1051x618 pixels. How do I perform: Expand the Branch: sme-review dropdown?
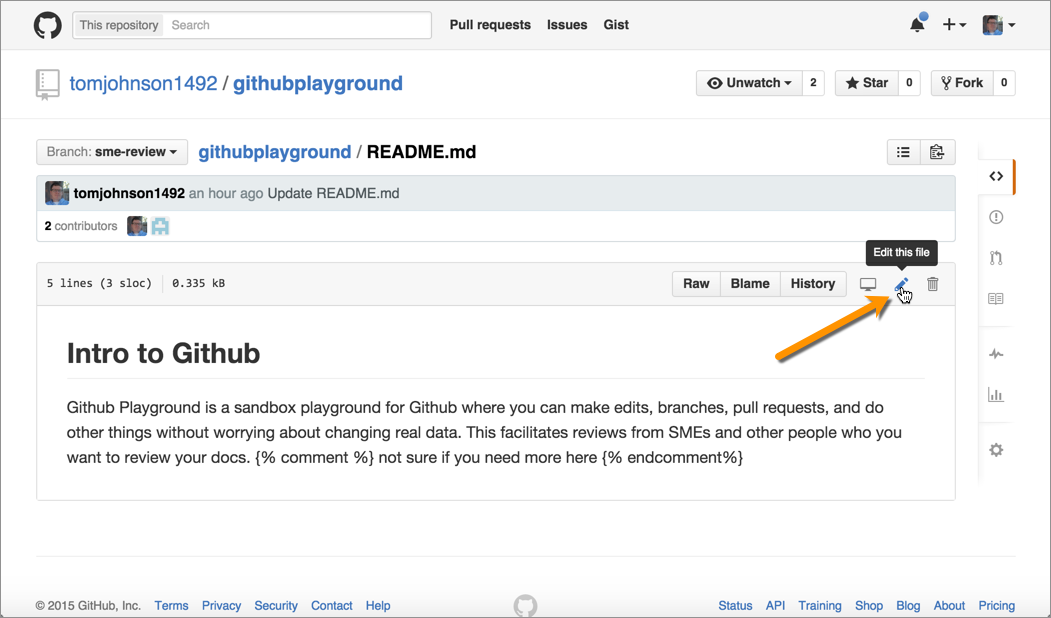pos(112,152)
